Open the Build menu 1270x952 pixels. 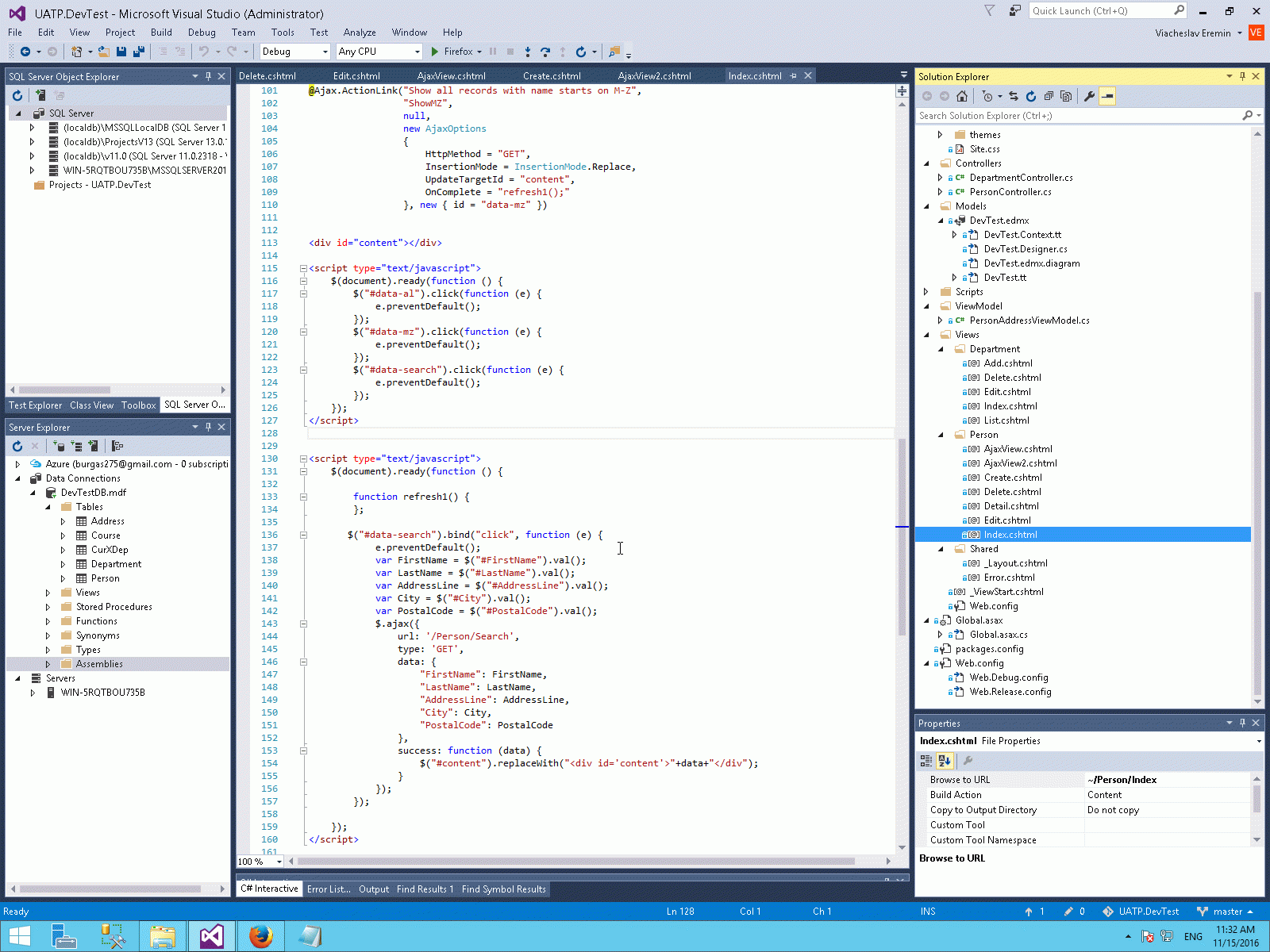pos(161,33)
